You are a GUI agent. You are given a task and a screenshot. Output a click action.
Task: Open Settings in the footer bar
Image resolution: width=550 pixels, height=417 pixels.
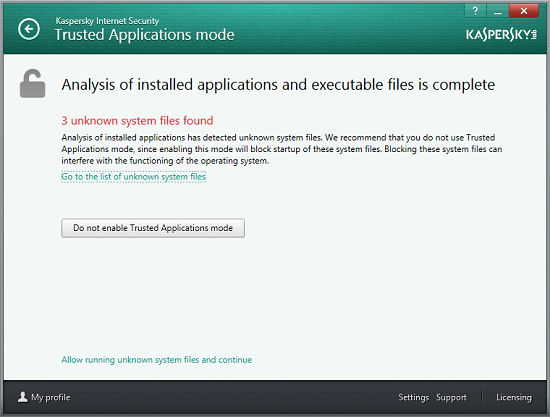(414, 397)
